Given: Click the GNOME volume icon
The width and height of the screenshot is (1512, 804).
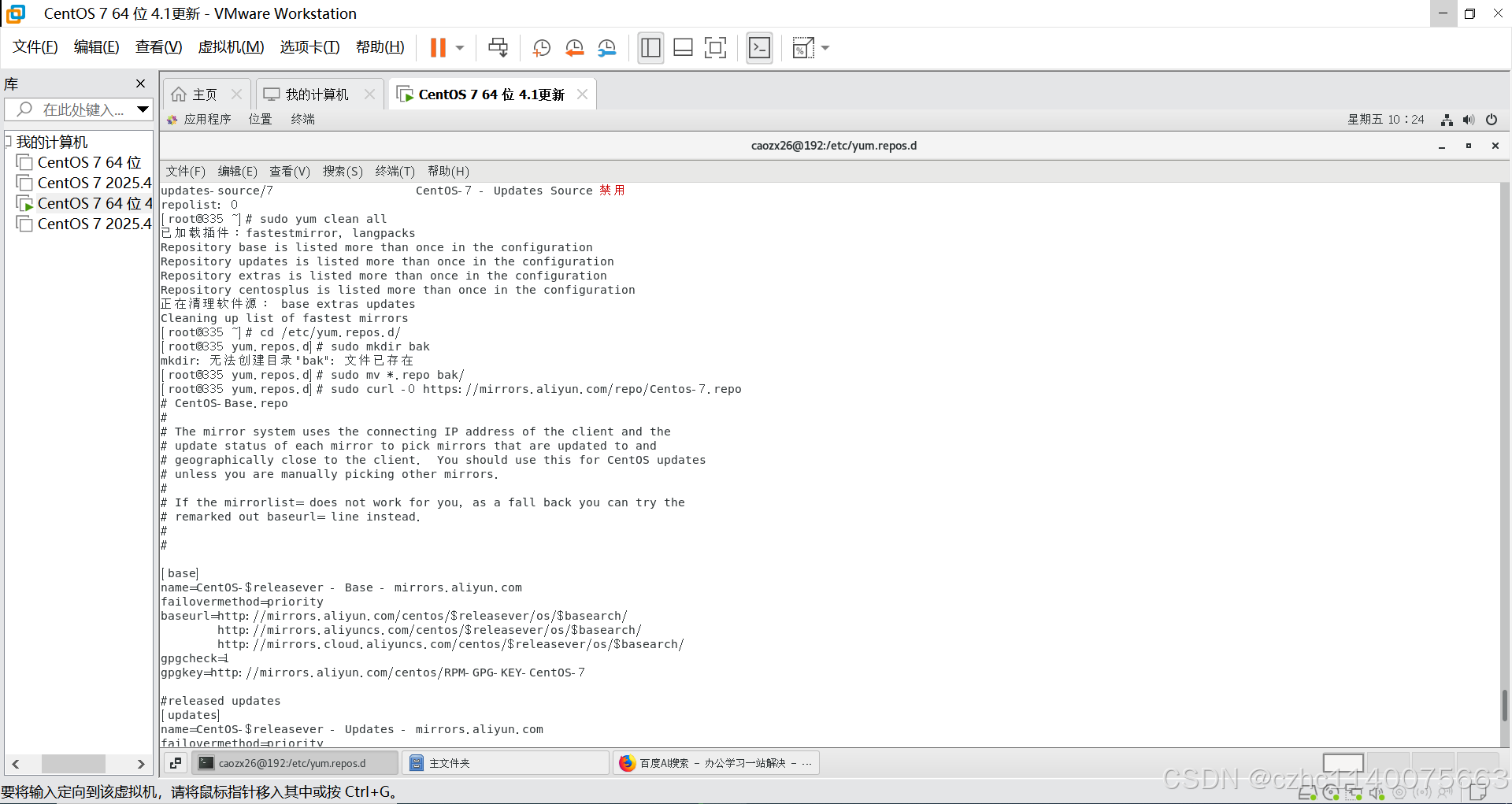Looking at the screenshot, I should [1469, 120].
